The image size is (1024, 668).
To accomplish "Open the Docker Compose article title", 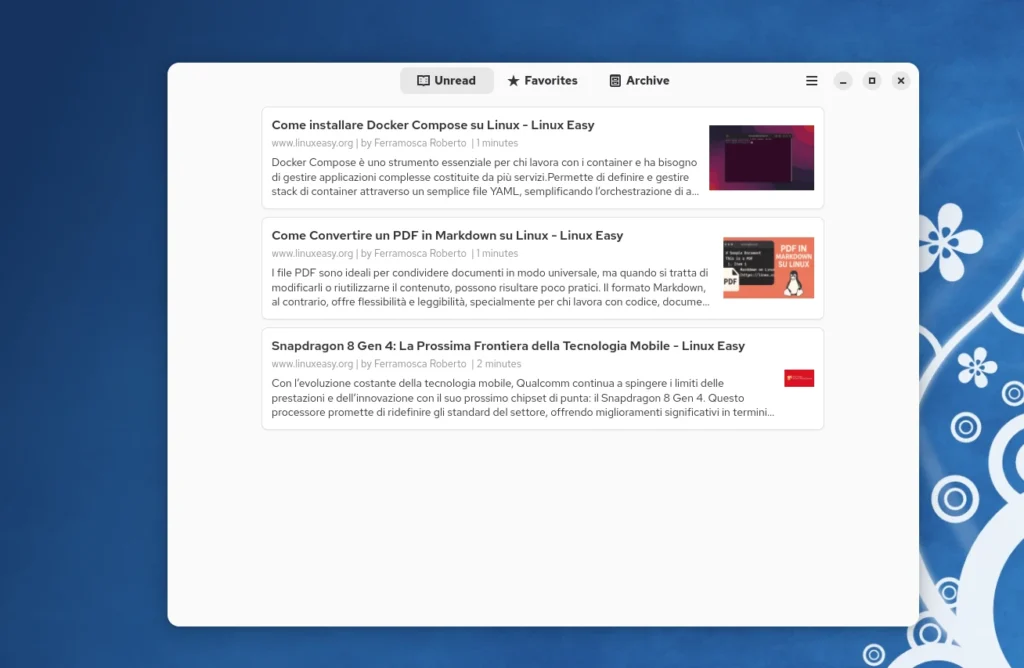I will point(432,126).
